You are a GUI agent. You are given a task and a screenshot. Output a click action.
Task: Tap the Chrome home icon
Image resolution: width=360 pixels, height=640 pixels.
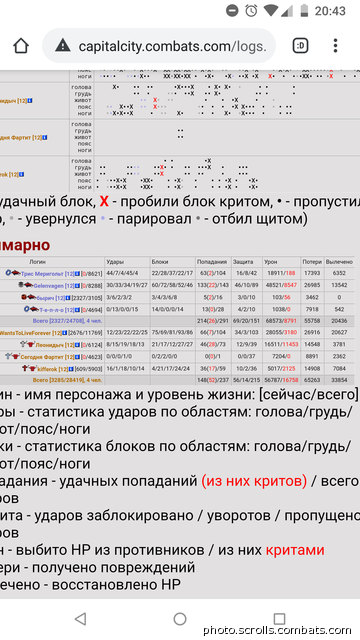[21, 46]
